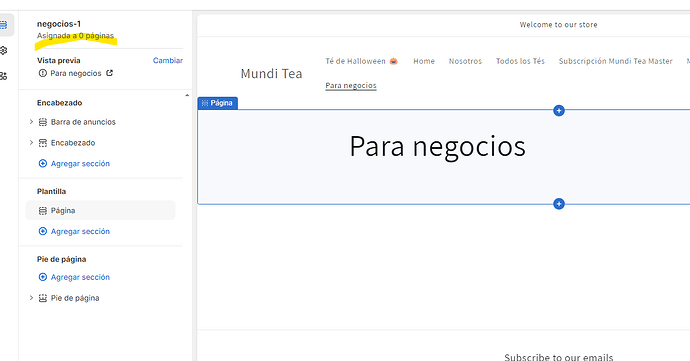
Task: Open theme settings gear icon
Action: [x=4, y=50]
